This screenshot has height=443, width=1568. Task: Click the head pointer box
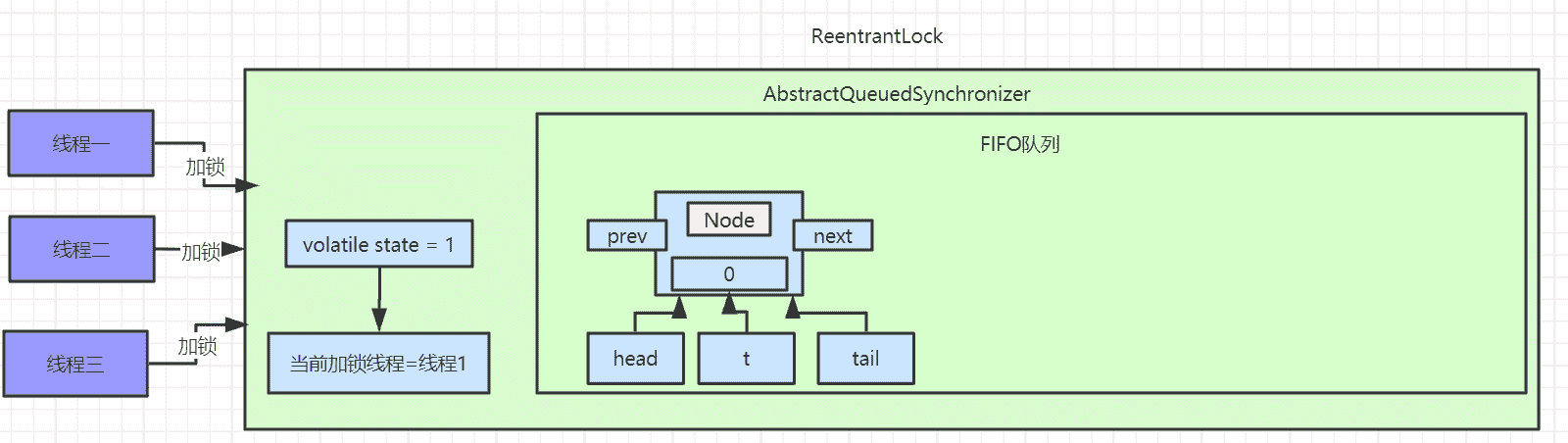pos(635,359)
